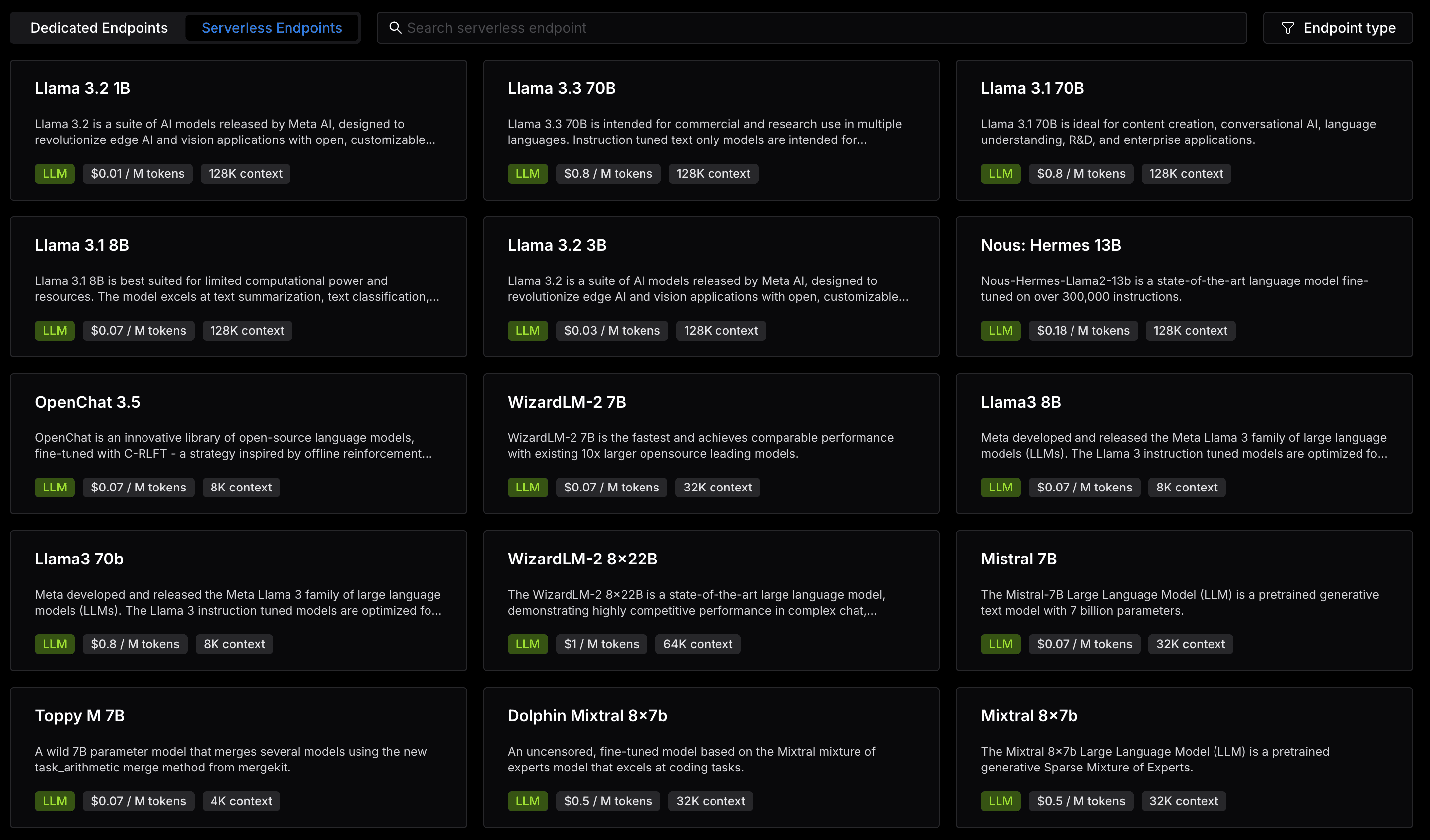Click $0.01 / M tokens price tag
Viewport: 1430px width, 840px height.
coord(138,174)
